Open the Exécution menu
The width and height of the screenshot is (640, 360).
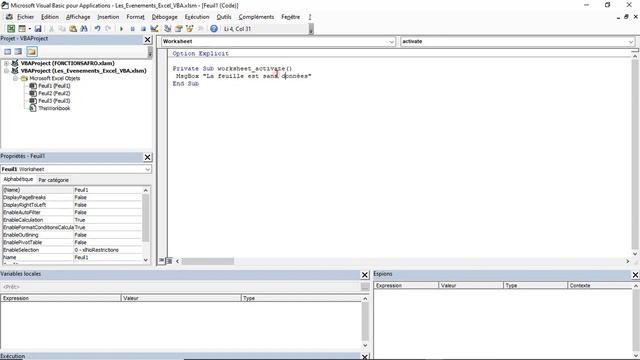197,17
